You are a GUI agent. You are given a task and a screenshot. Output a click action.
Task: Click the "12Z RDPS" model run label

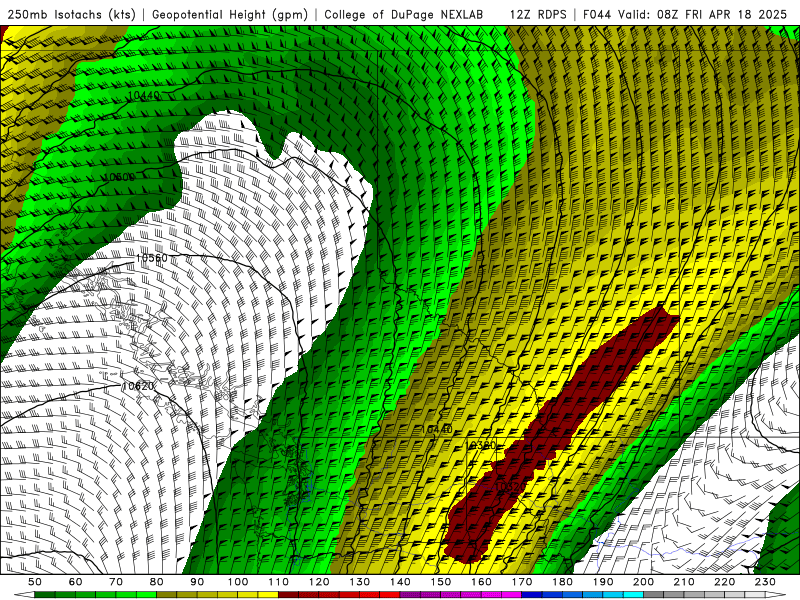point(540,15)
